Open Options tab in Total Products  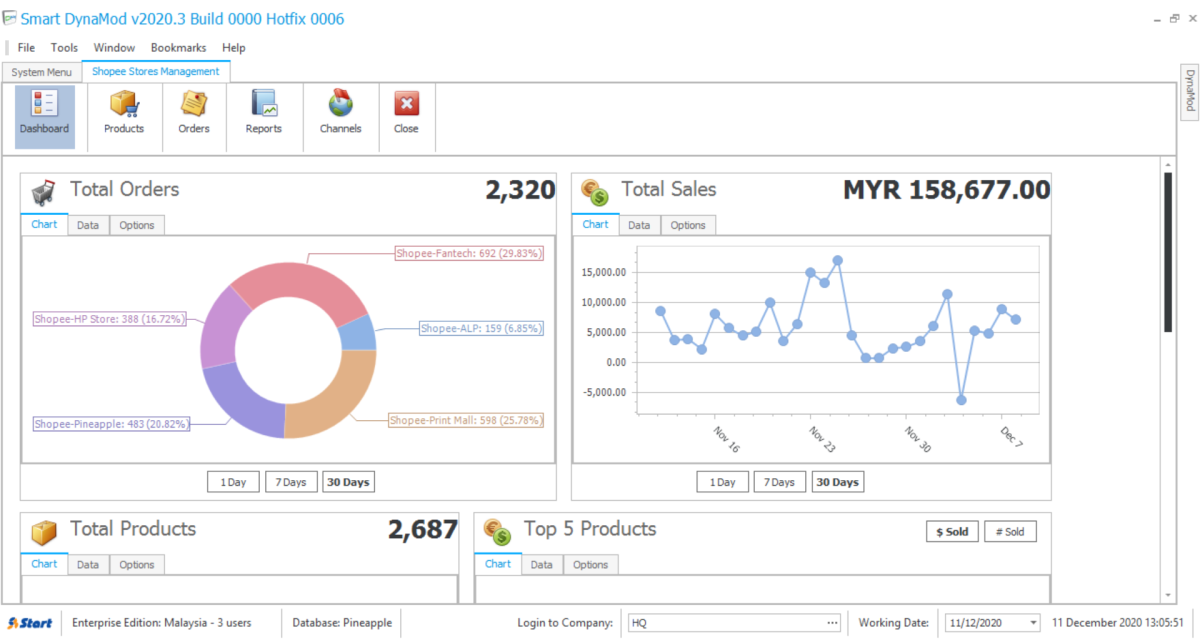137,564
